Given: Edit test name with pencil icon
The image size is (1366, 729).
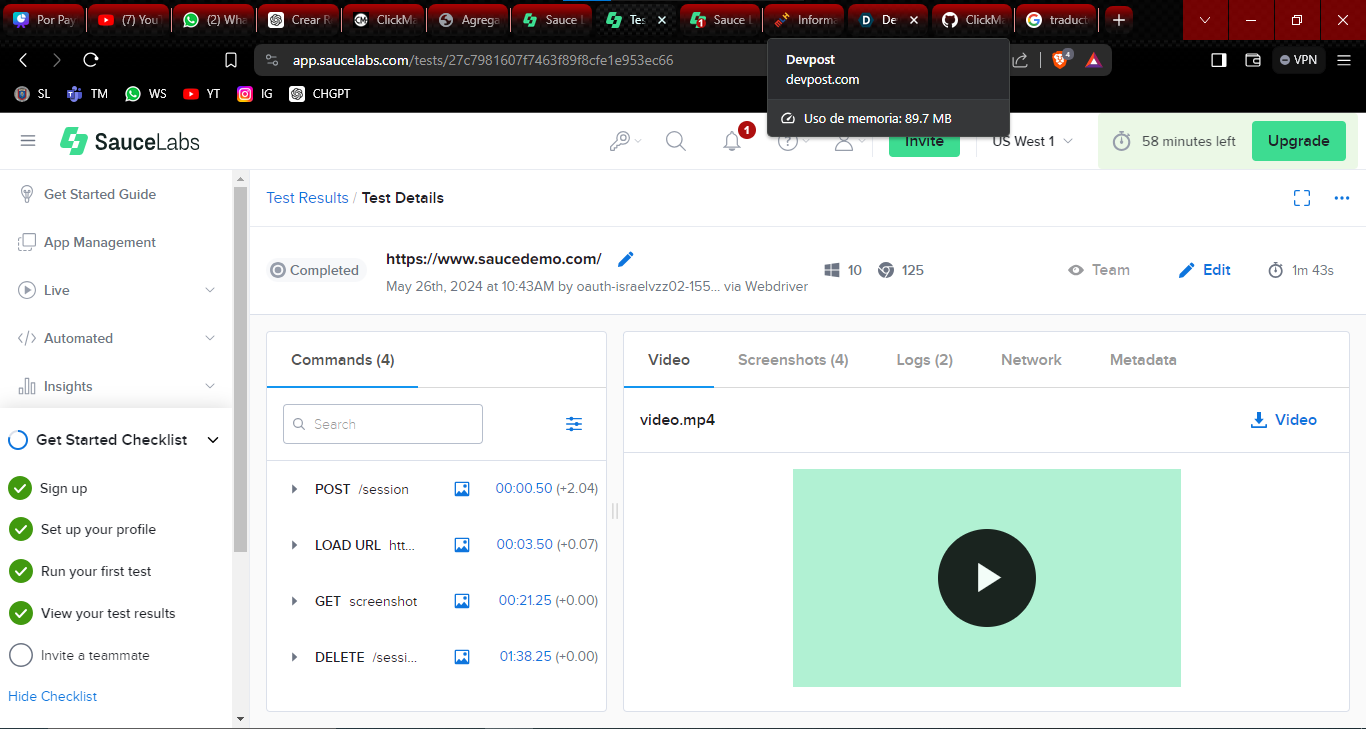Looking at the screenshot, I should click(x=626, y=259).
